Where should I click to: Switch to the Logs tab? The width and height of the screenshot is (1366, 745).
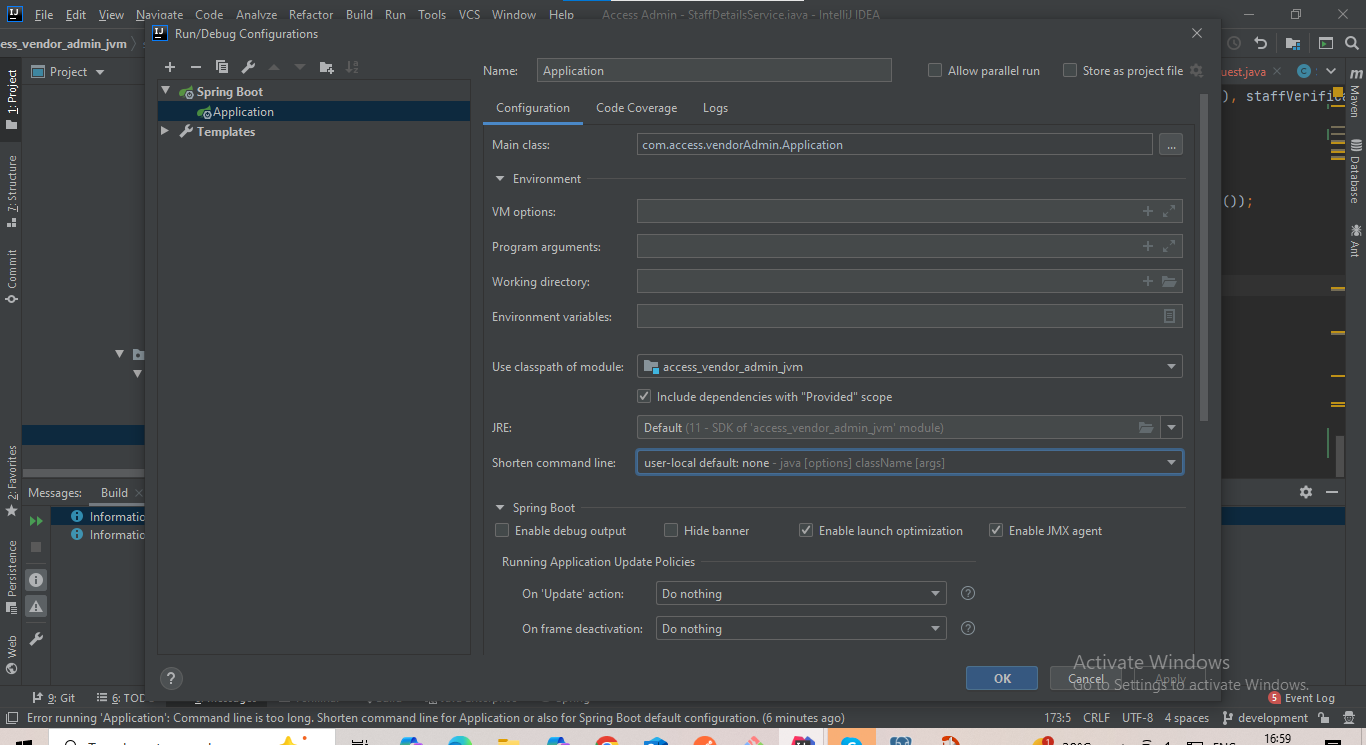tap(715, 108)
